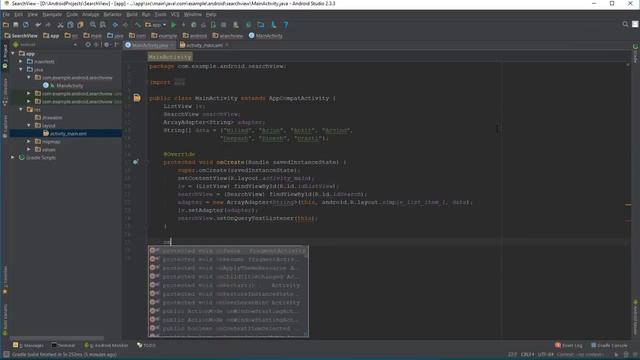Open the app run configuration dropdown

[x=156, y=25]
